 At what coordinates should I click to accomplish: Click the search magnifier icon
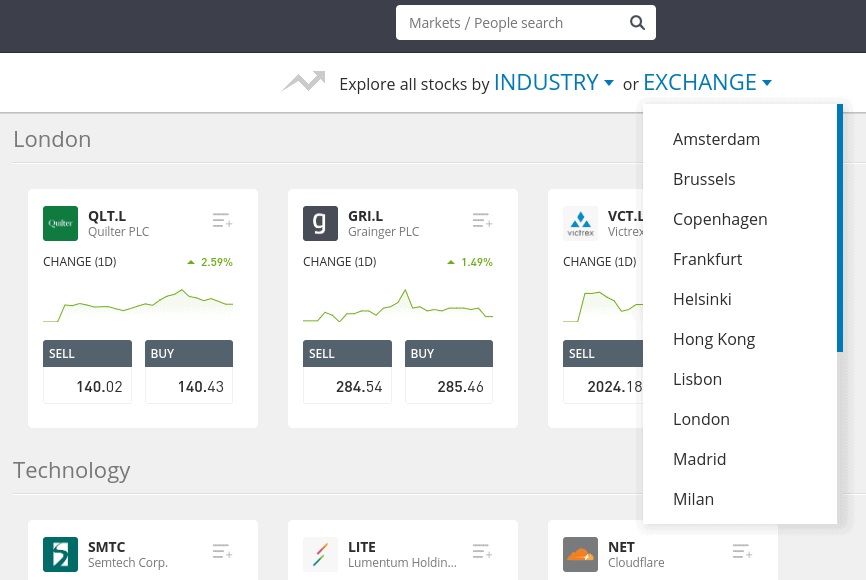(x=637, y=23)
